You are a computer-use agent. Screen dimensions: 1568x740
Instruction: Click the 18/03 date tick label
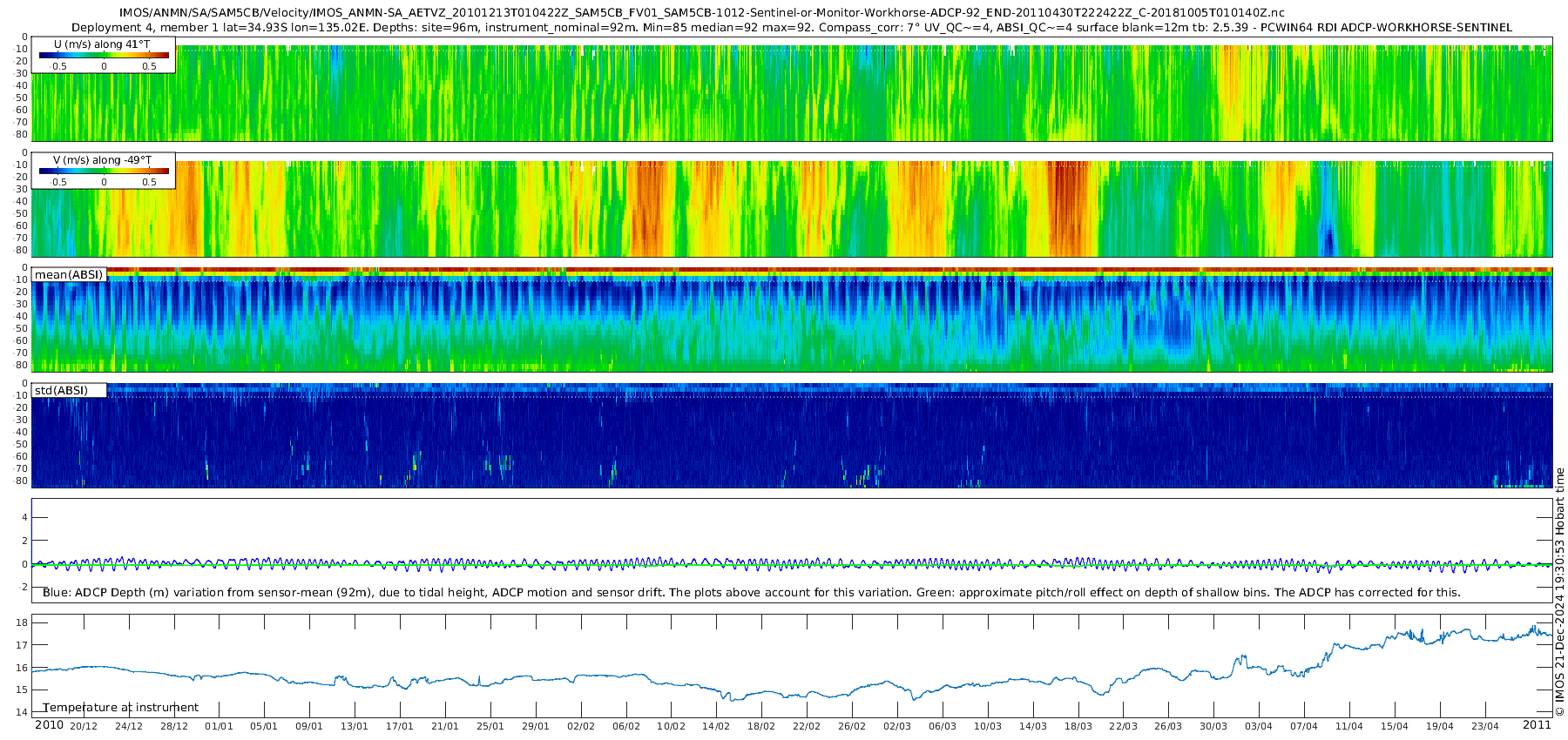[x=1078, y=727]
